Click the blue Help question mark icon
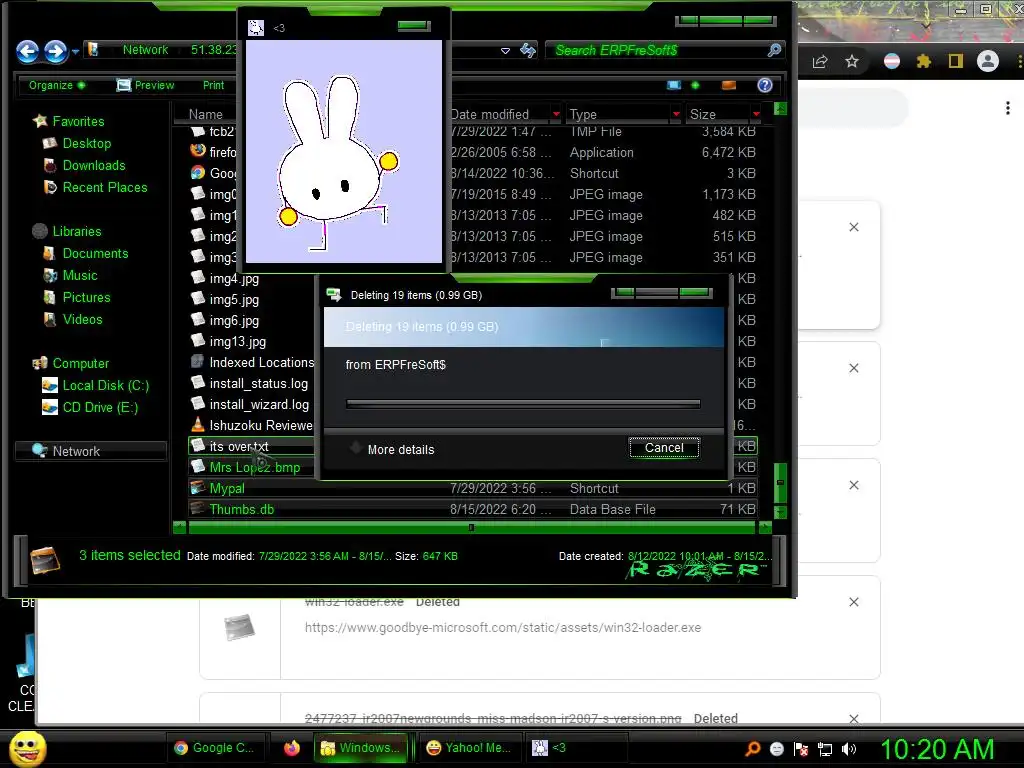 point(765,85)
